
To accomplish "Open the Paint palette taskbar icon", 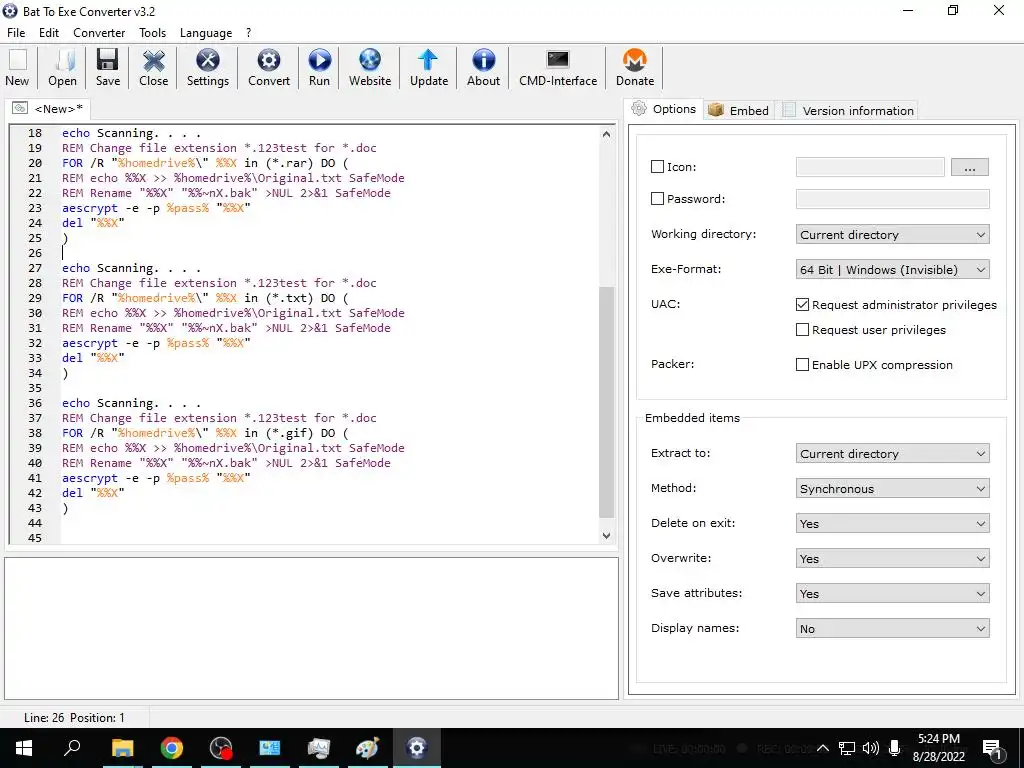I will click(367, 748).
